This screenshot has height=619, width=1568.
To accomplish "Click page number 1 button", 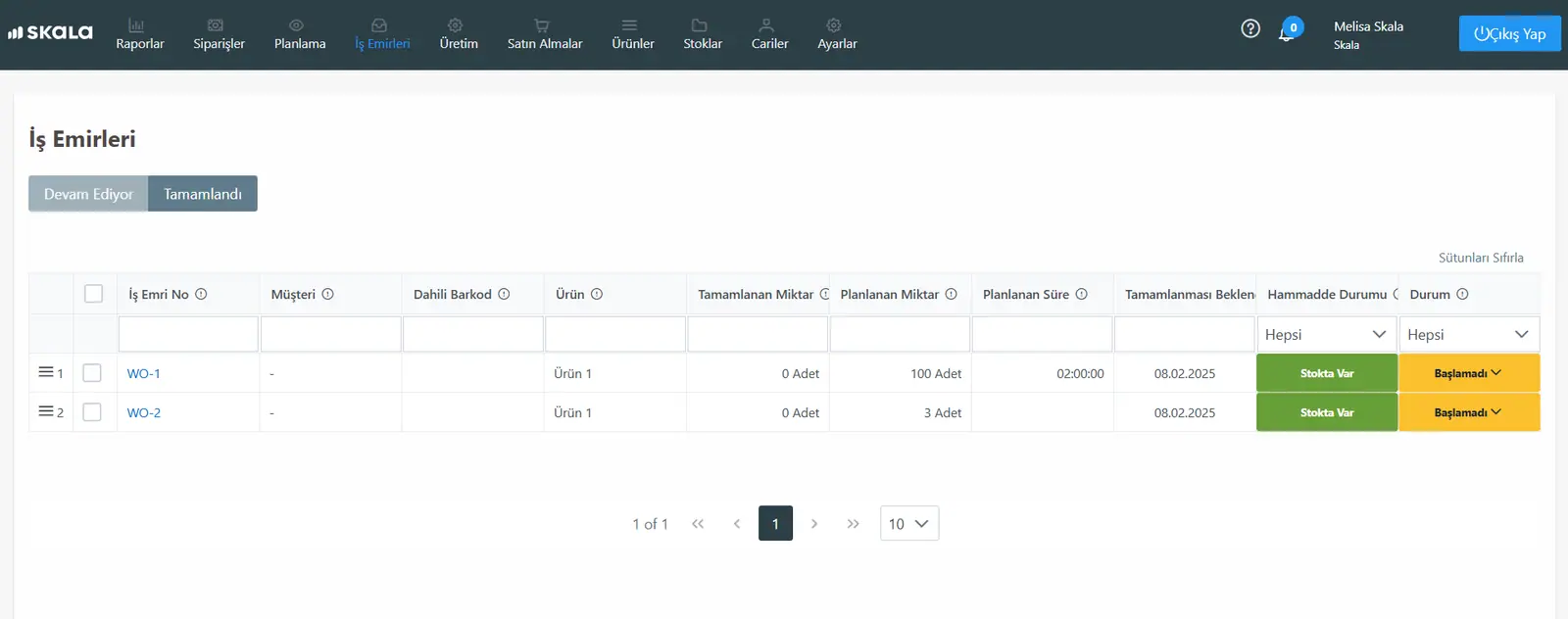I will pyautogui.click(x=775, y=524).
